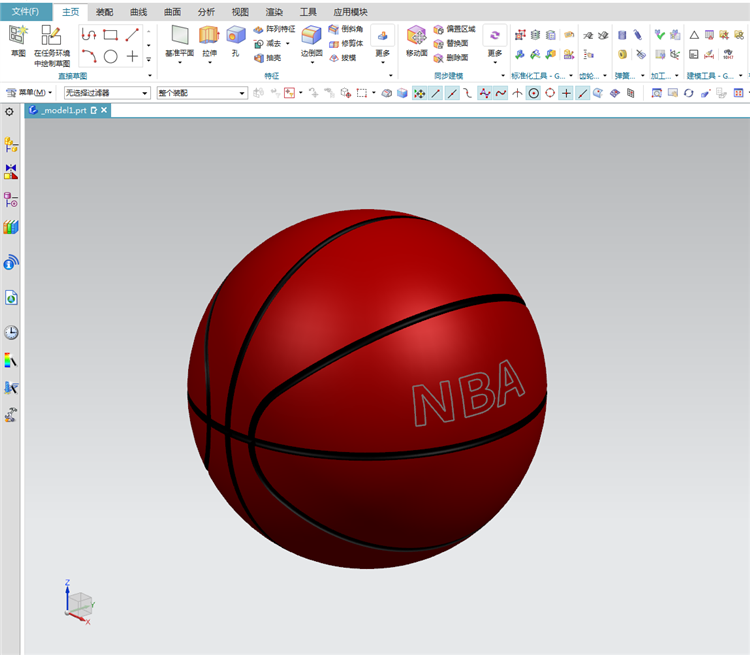Click the 阵列特征 pattern feature button
Viewport: 750px width, 655px height.
point(275,29)
